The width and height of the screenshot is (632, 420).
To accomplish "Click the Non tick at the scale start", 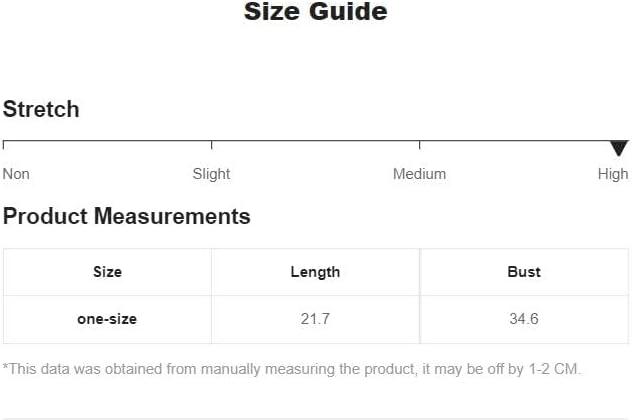I will tap(3, 145).
